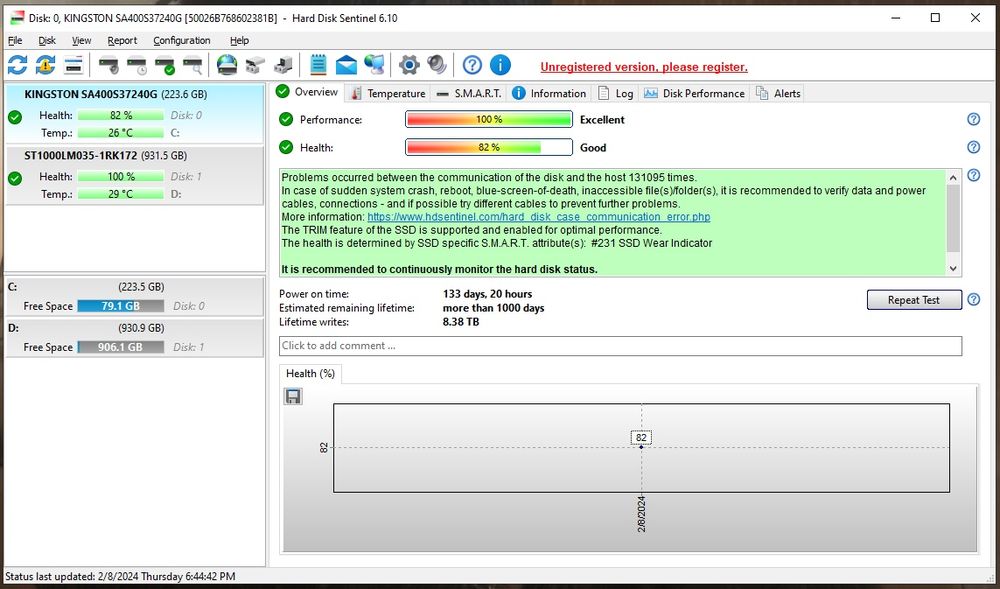Click the '133 days, 20 hours' power on value
Viewport: 1000px width, 589px height.
(x=487, y=294)
